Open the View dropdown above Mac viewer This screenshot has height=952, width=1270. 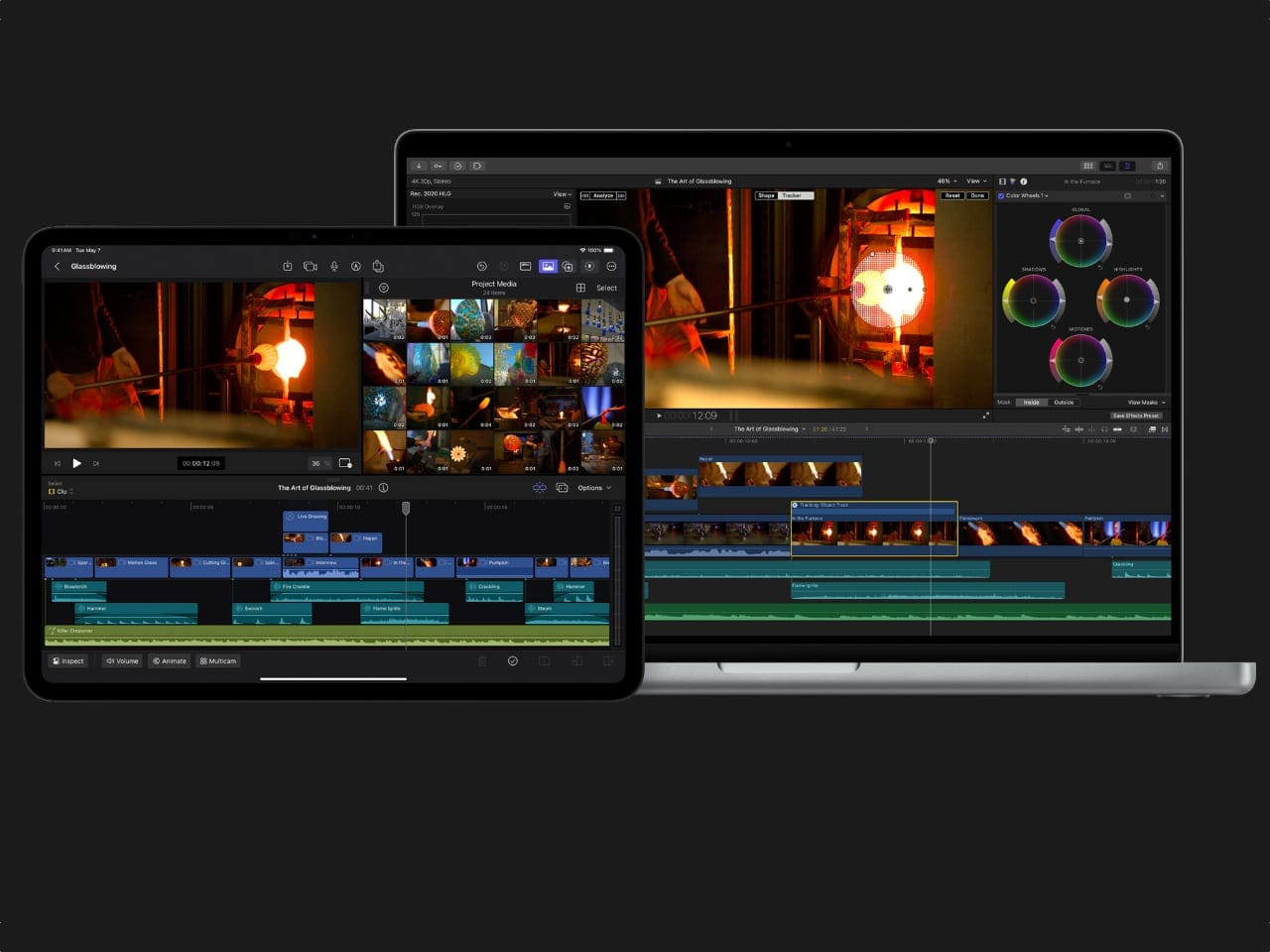tap(976, 181)
